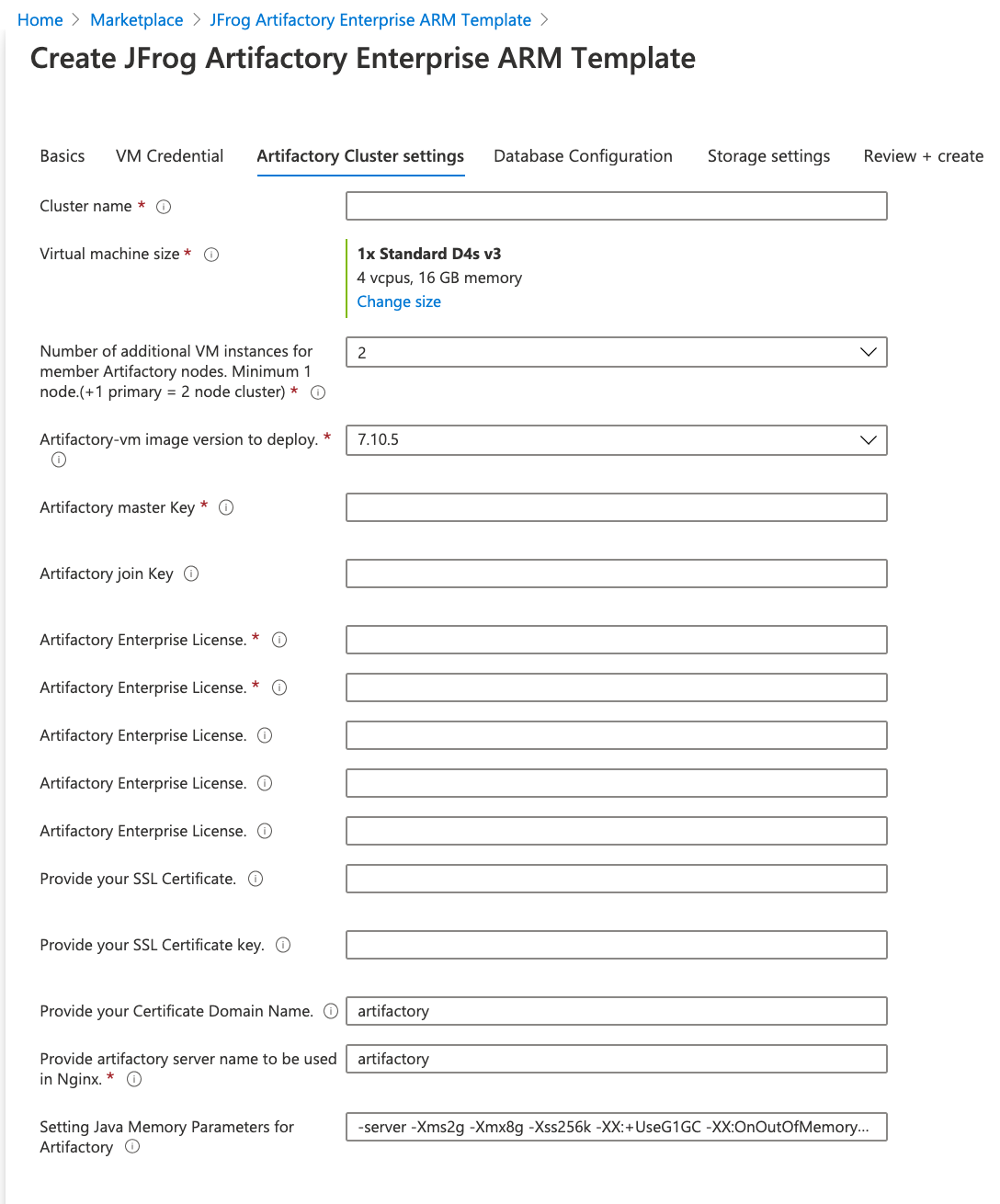Click info icon for Certificate Domain Name
1000x1204 pixels.
click(x=331, y=1011)
